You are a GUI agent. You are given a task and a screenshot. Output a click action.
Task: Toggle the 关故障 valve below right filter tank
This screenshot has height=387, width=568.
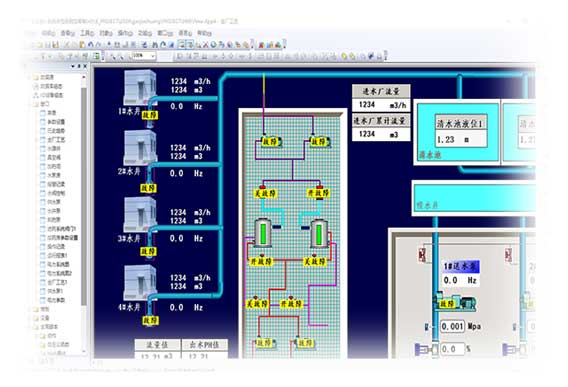coord(315,261)
